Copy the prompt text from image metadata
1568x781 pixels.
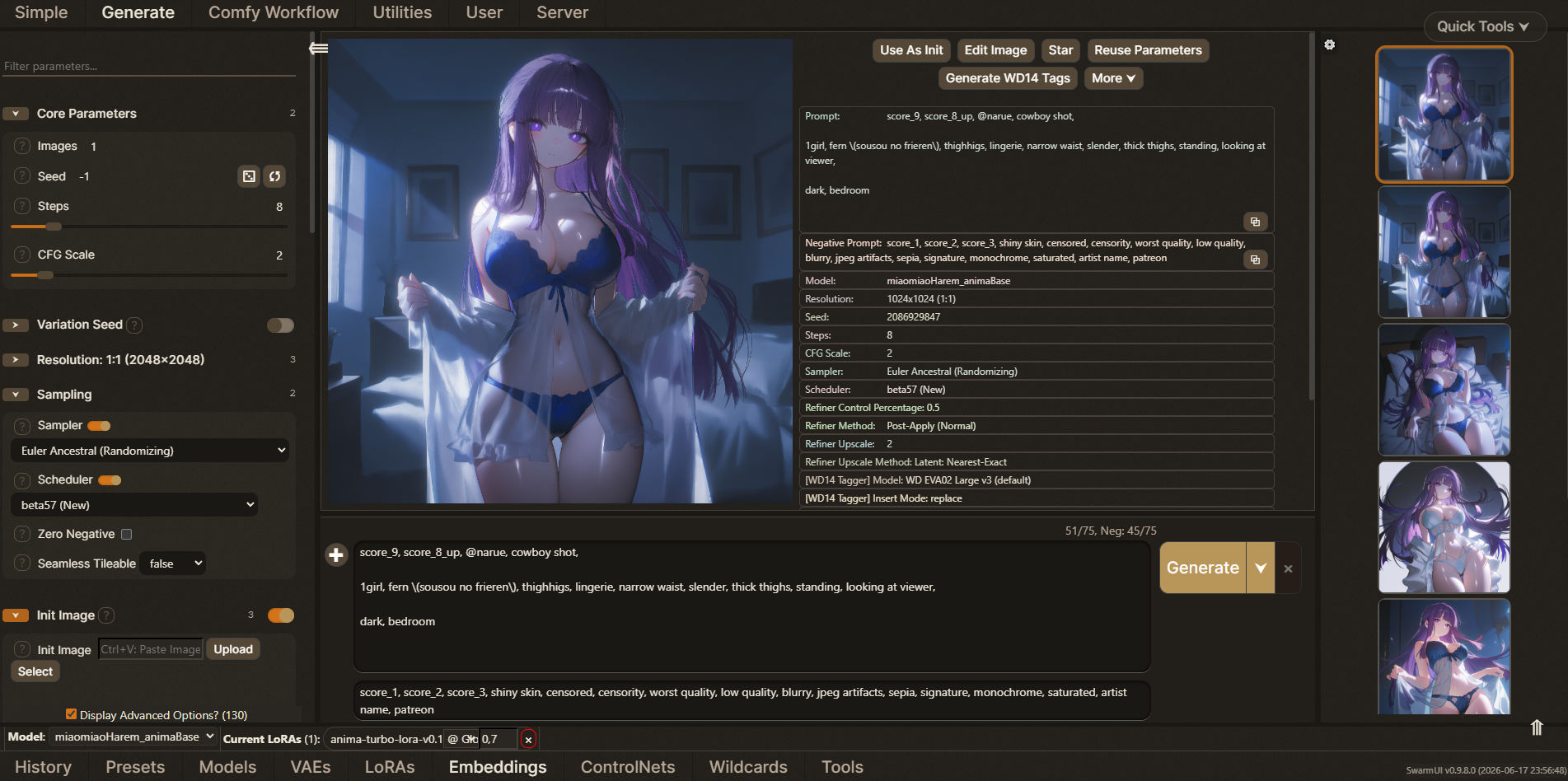(1255, 222)
